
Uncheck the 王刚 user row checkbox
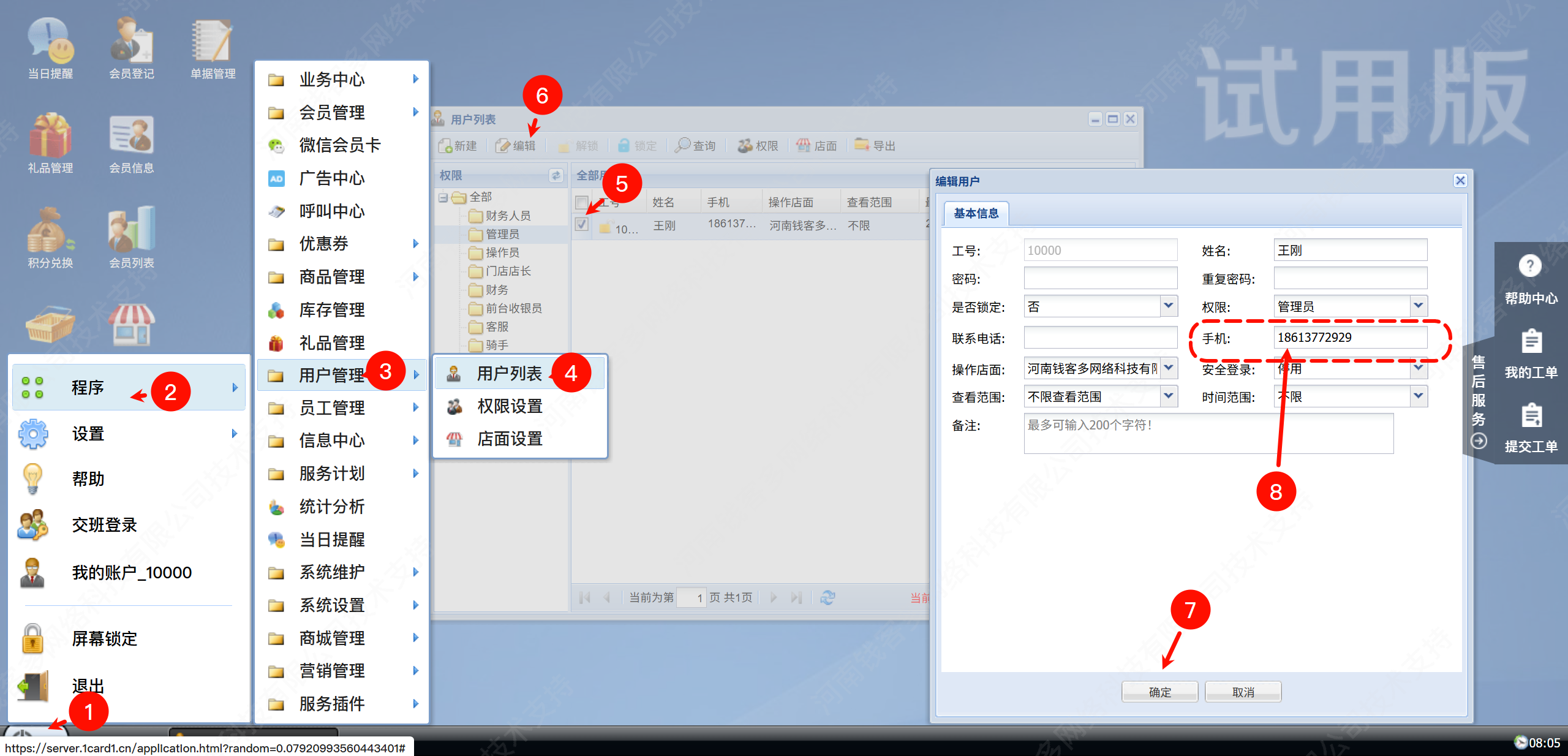(582, 225)
